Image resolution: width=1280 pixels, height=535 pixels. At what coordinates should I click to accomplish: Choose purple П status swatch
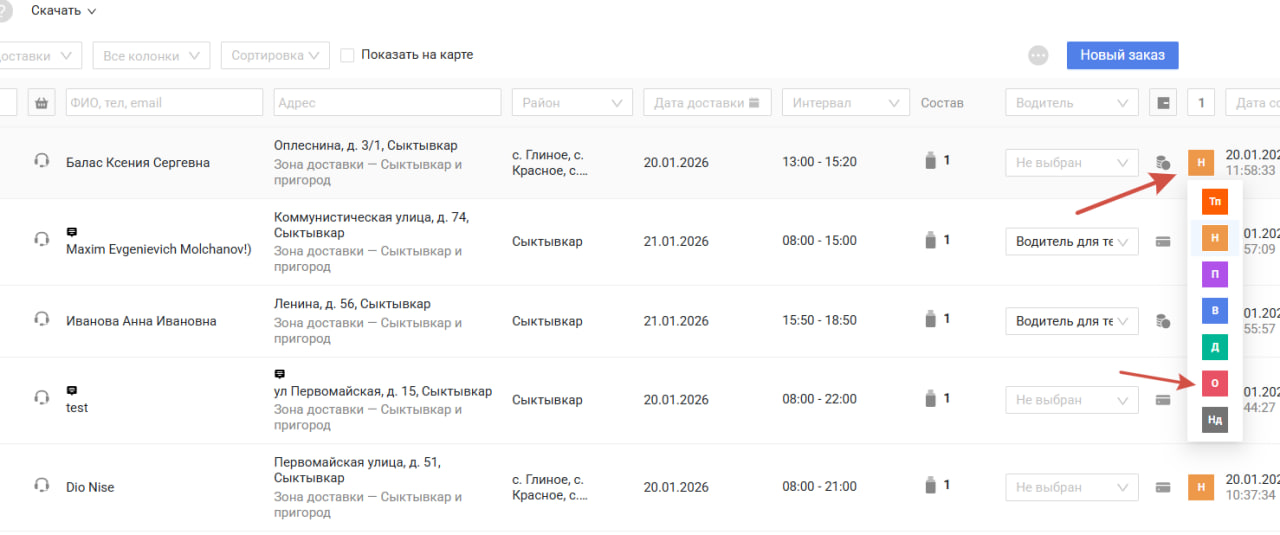1214,274
